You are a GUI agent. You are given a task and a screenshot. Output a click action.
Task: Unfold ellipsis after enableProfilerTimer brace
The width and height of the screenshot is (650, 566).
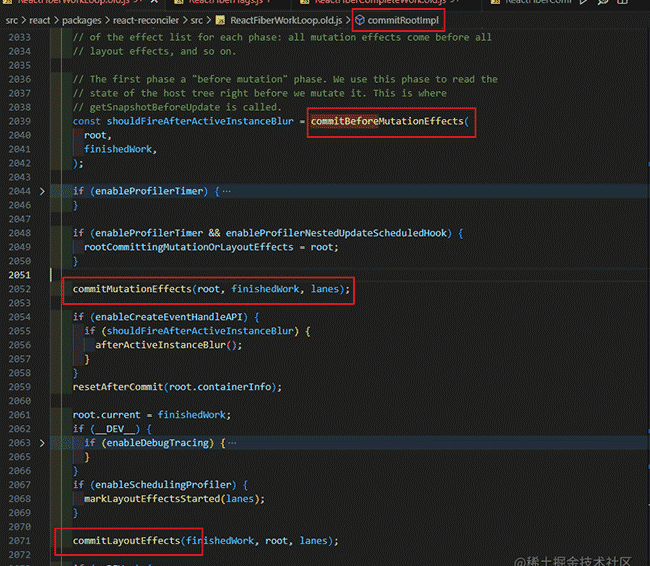tap(227, 191)
